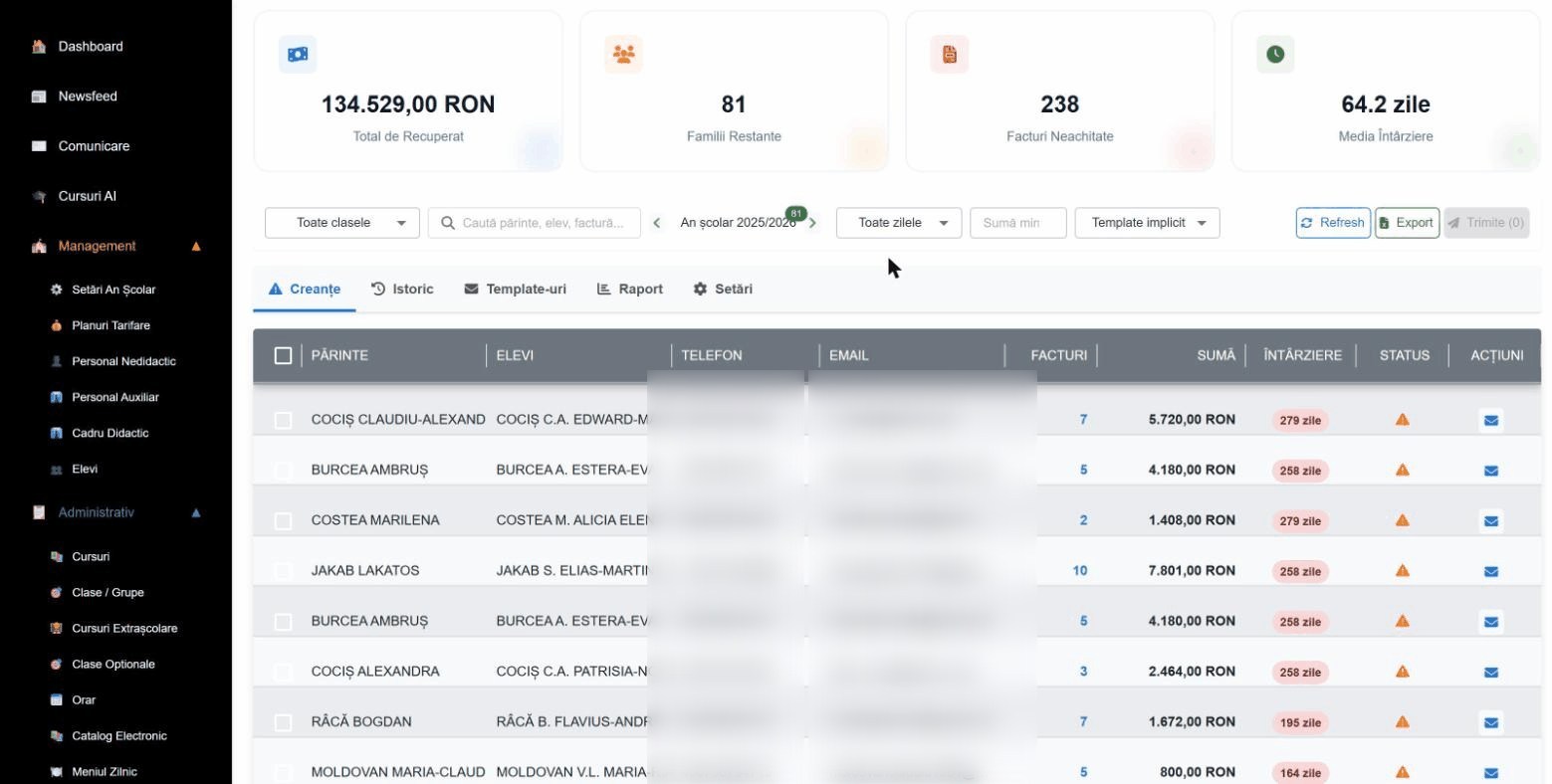Screen dimensions: 1552x784
Task: Click the Newsfeed sidebar icon
Action: [39, 97]
